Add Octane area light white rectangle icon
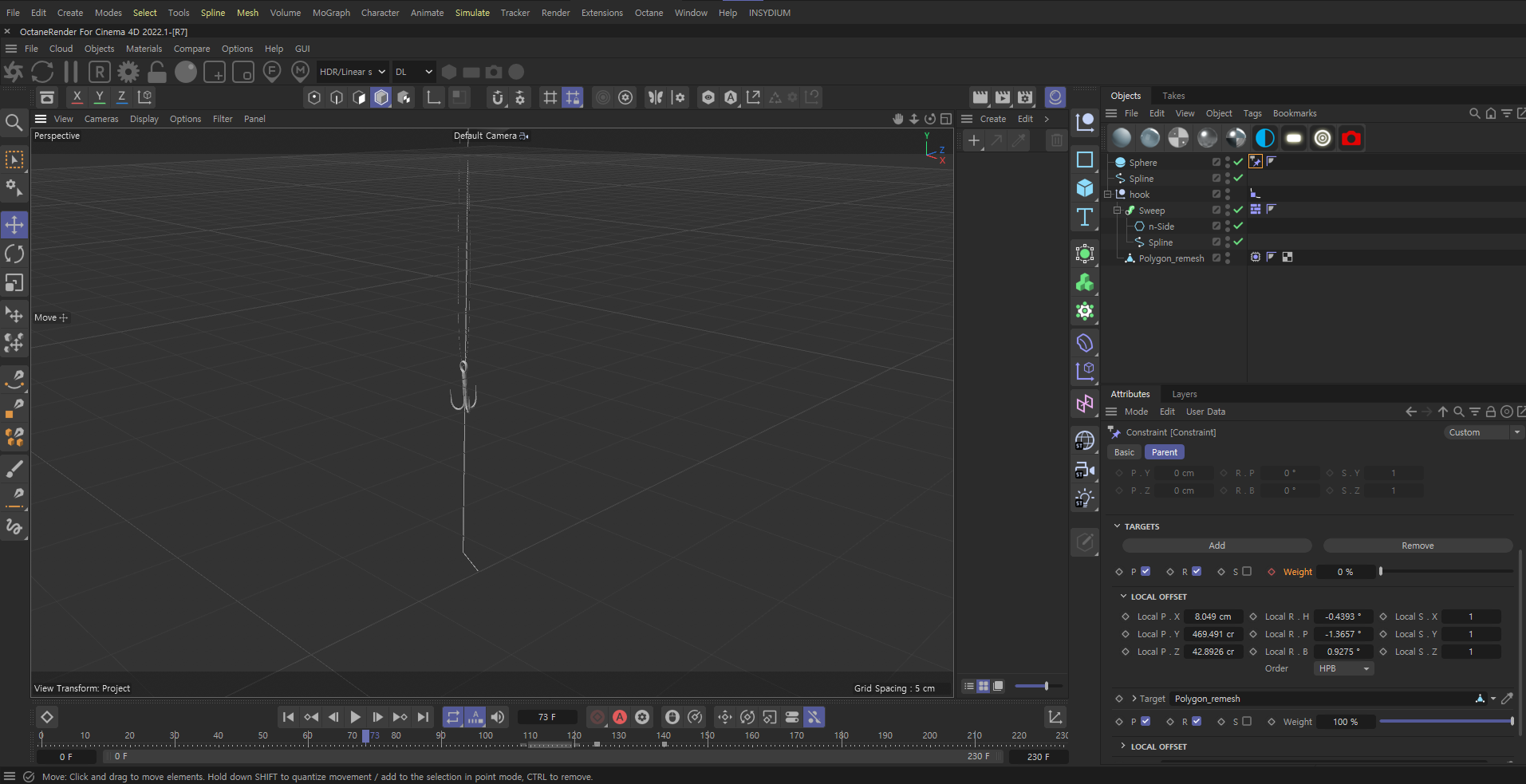1526x784 pixels. [x=1294, y=138]
